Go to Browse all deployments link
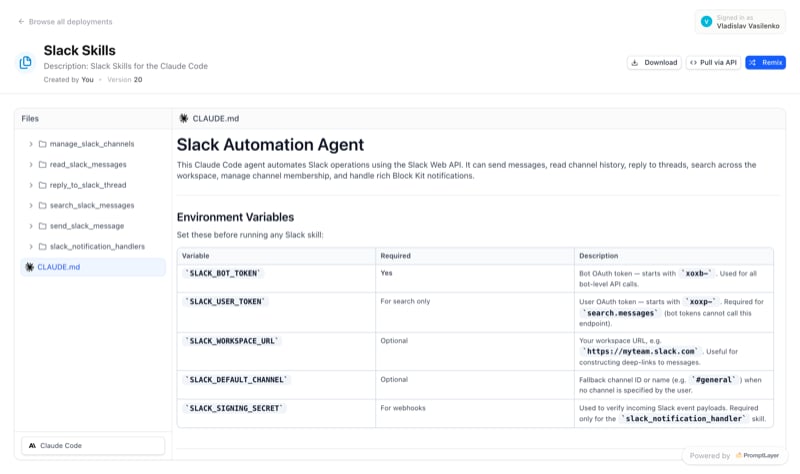Viewport: 800px width, 474px height. (70, 21)
